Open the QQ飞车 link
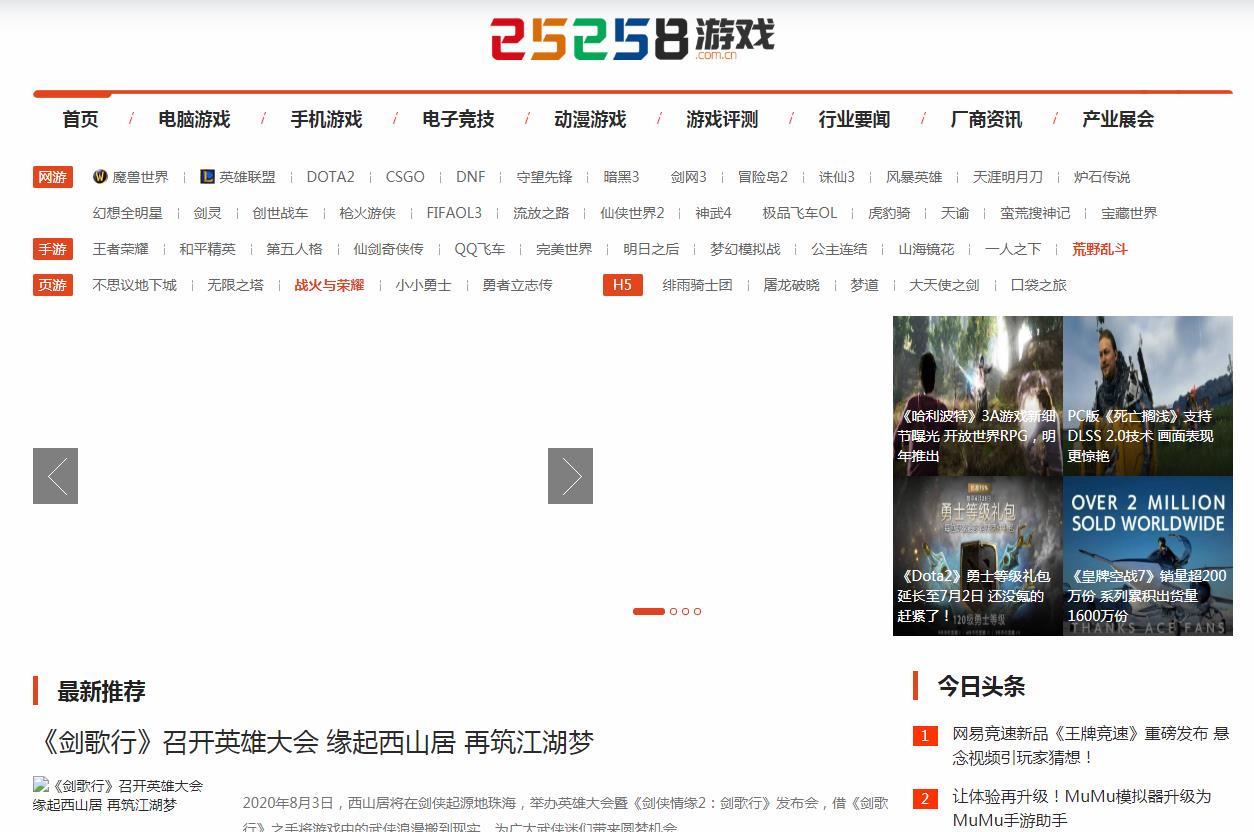1254x832 pixels. (x=480, y=249)
